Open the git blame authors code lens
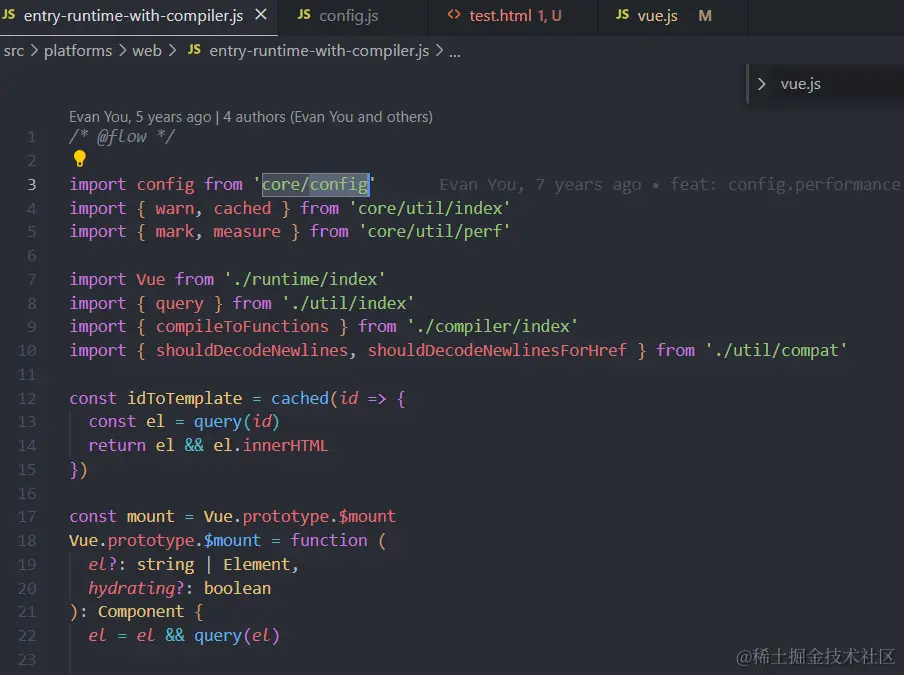This screenshot has width=904, height=675. (251, 117)
